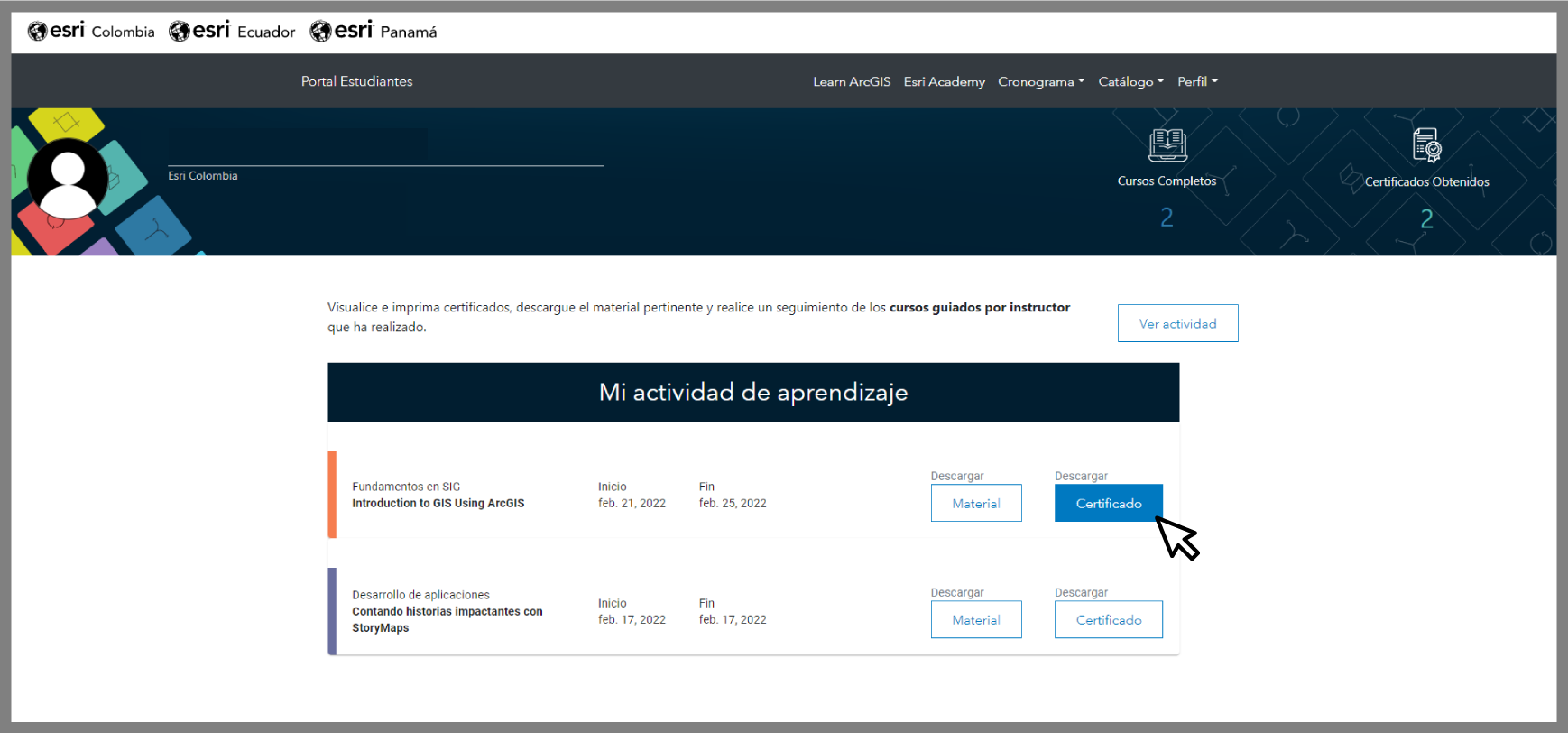
Task: Expand the Cronograma dropdown menu
Action: coord(1041,81)
